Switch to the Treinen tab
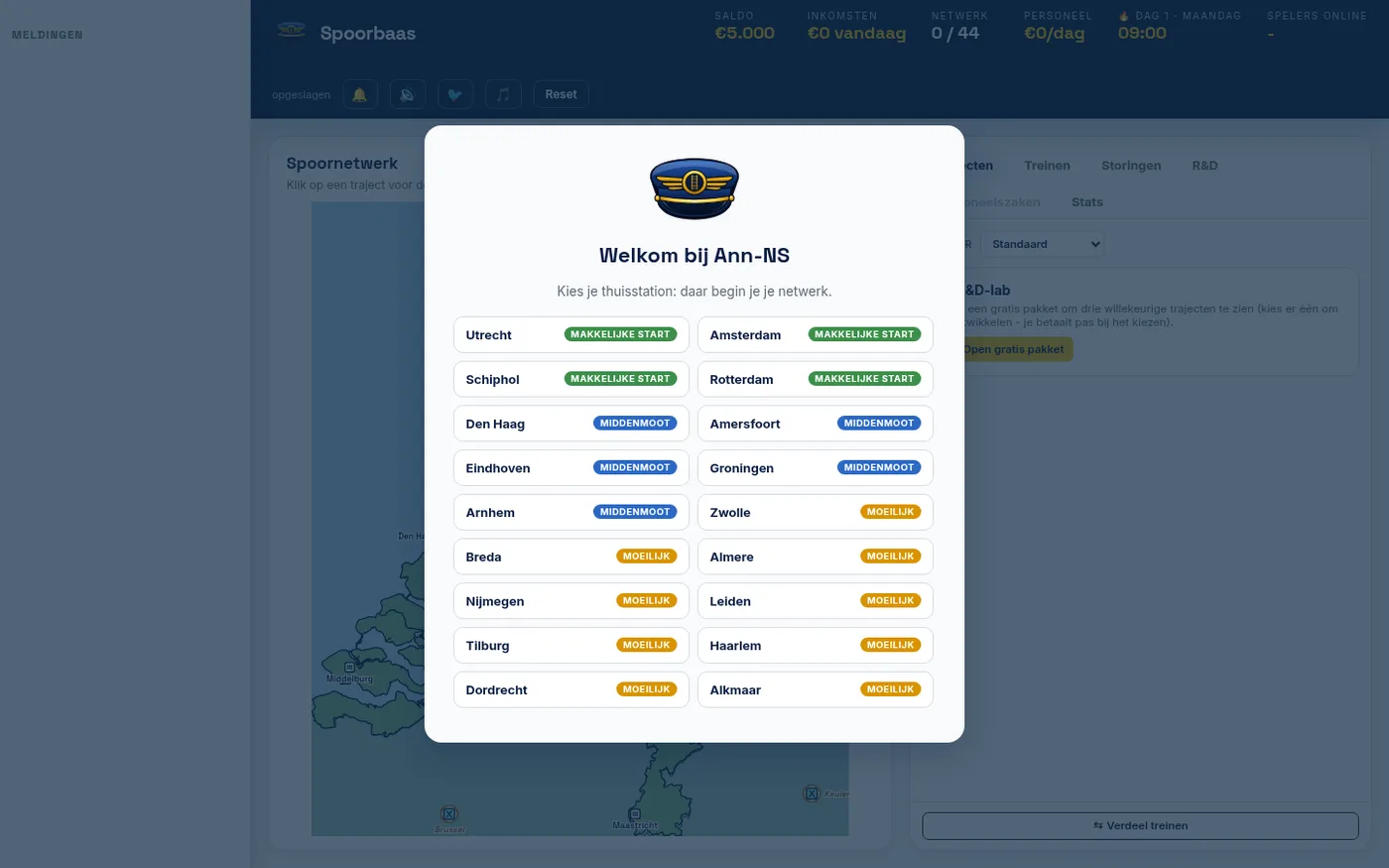 [x=1047, y=166]
